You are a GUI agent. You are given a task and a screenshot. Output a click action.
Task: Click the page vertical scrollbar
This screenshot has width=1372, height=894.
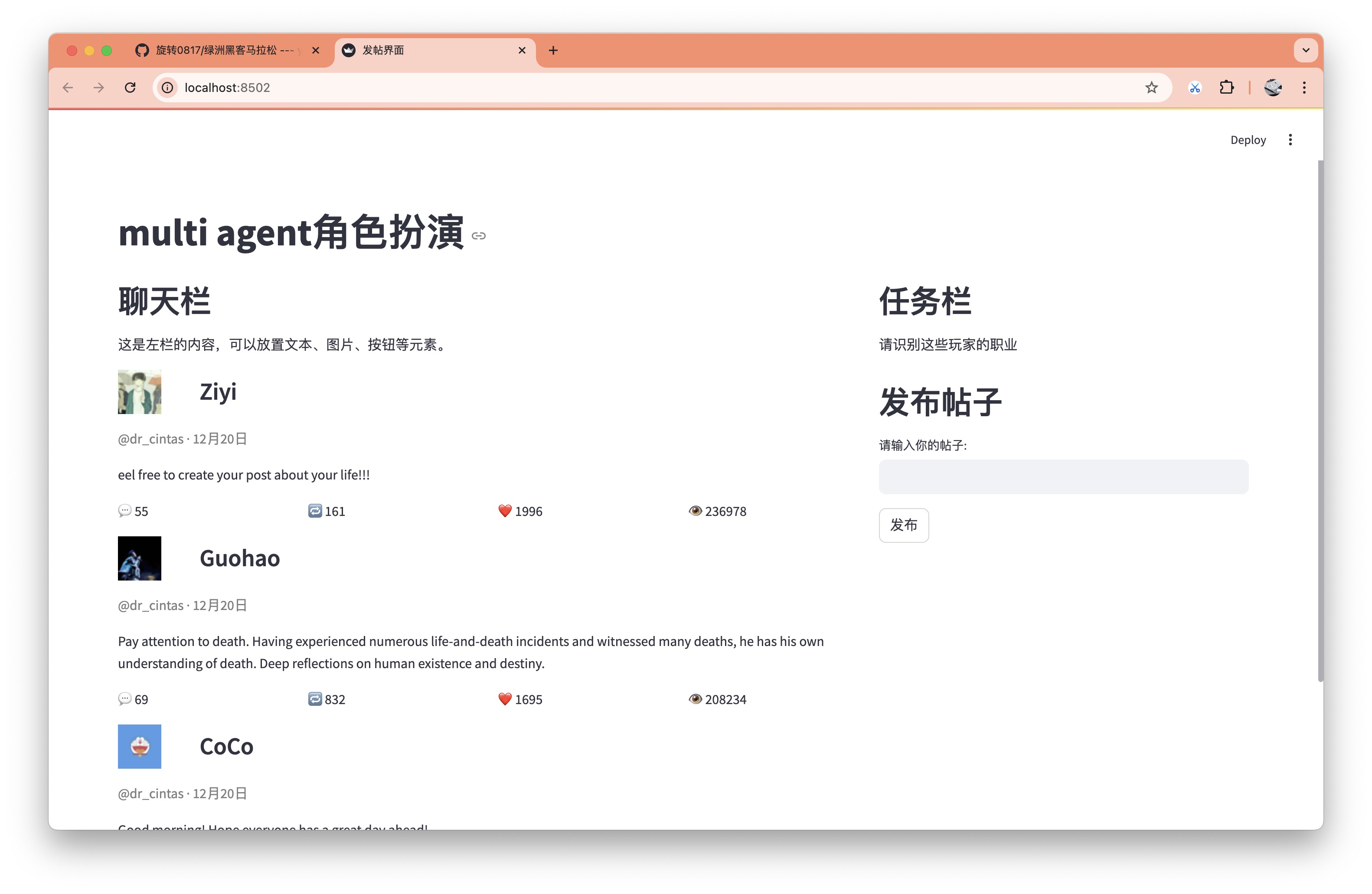(1320, 421)
